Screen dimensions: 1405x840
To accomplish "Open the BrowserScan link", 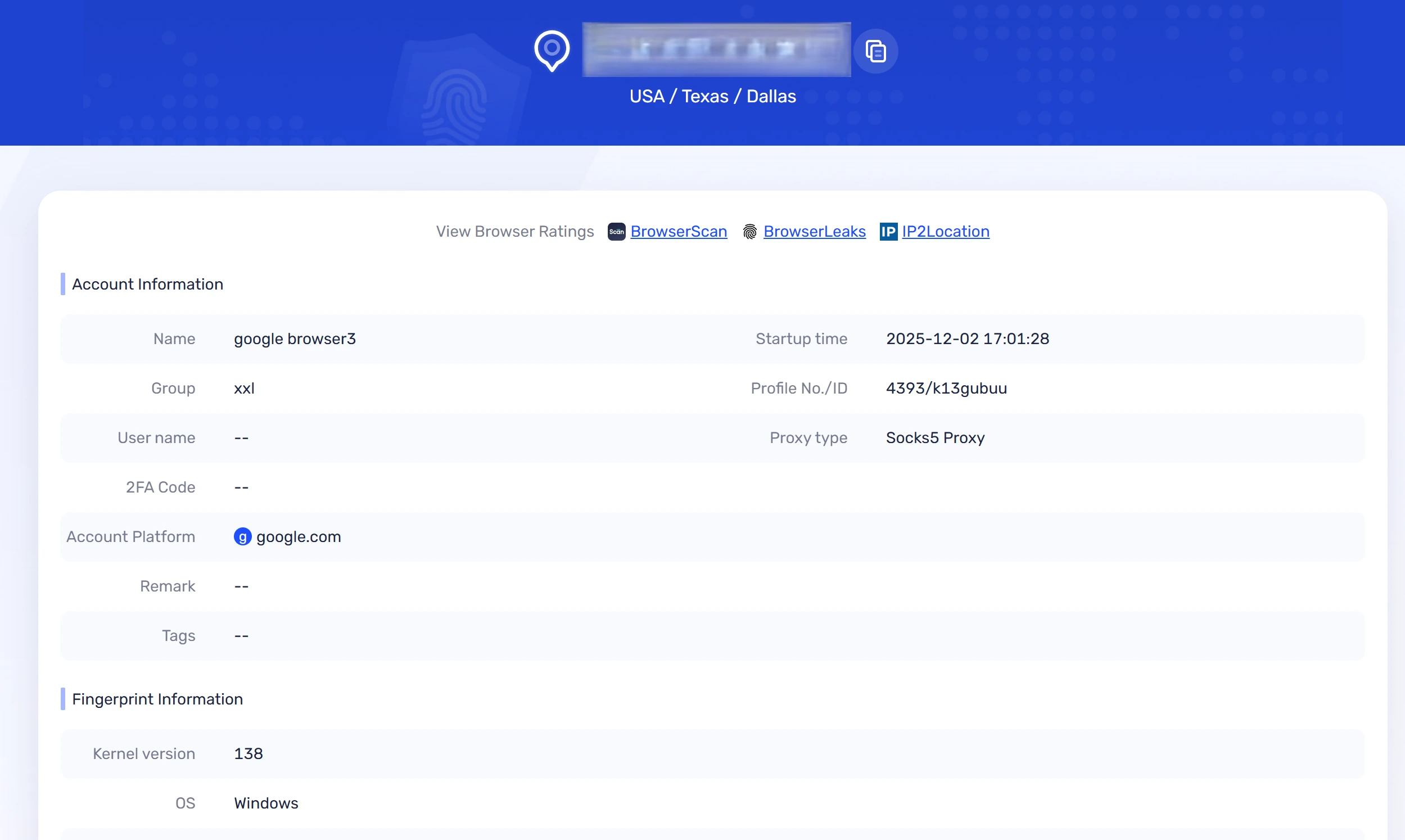I will [x=678, y=232].
